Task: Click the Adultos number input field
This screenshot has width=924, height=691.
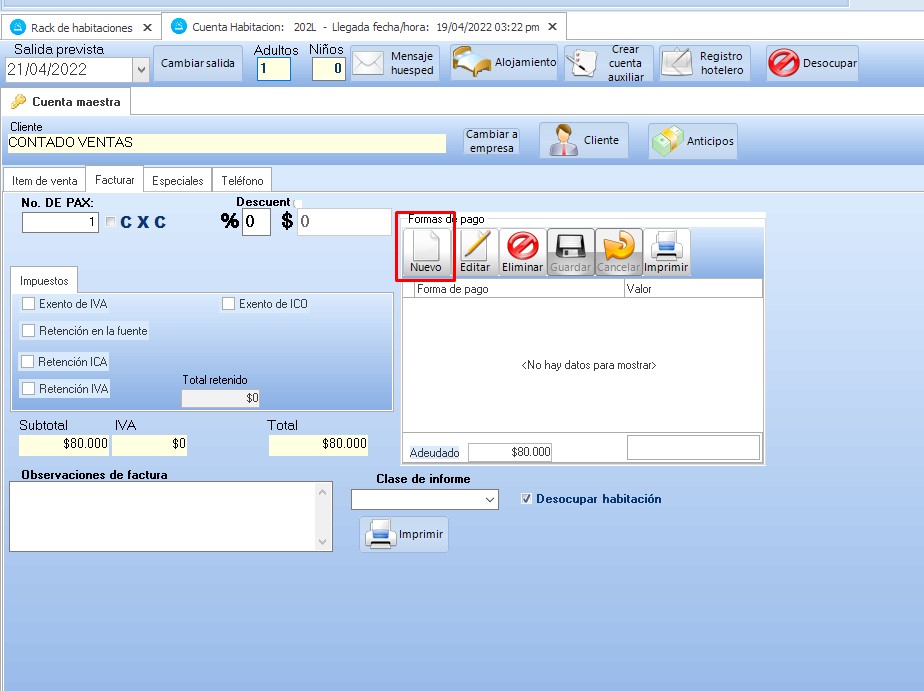Action: click(x=273, y=69)
